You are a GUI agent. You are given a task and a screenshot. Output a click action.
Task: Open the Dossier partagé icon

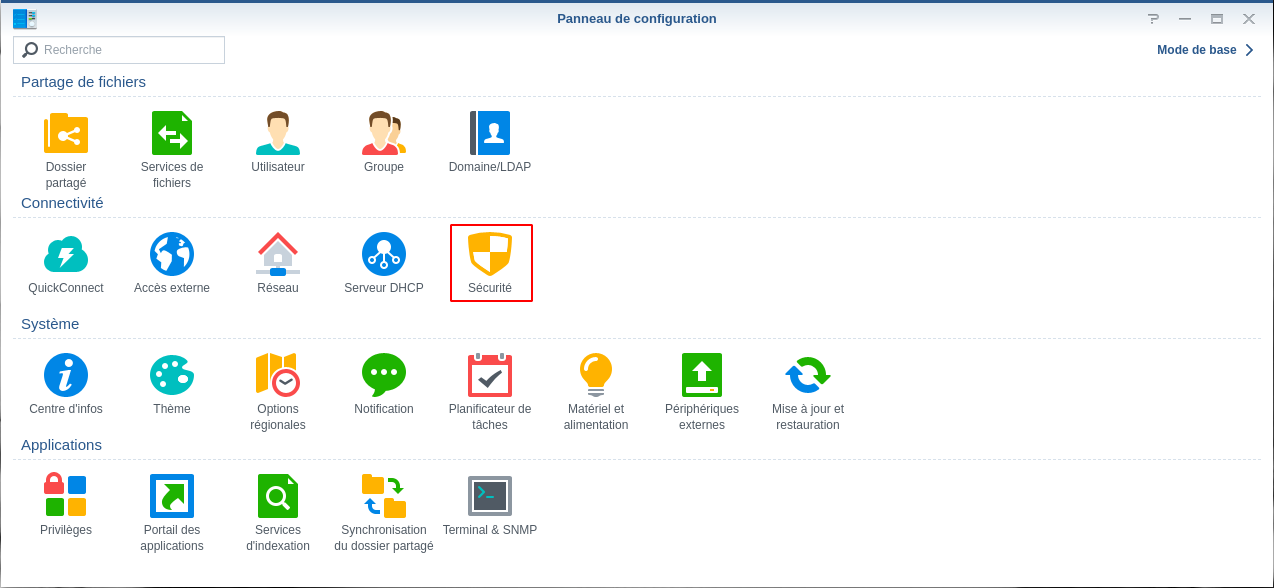click(x=66, y=134)
